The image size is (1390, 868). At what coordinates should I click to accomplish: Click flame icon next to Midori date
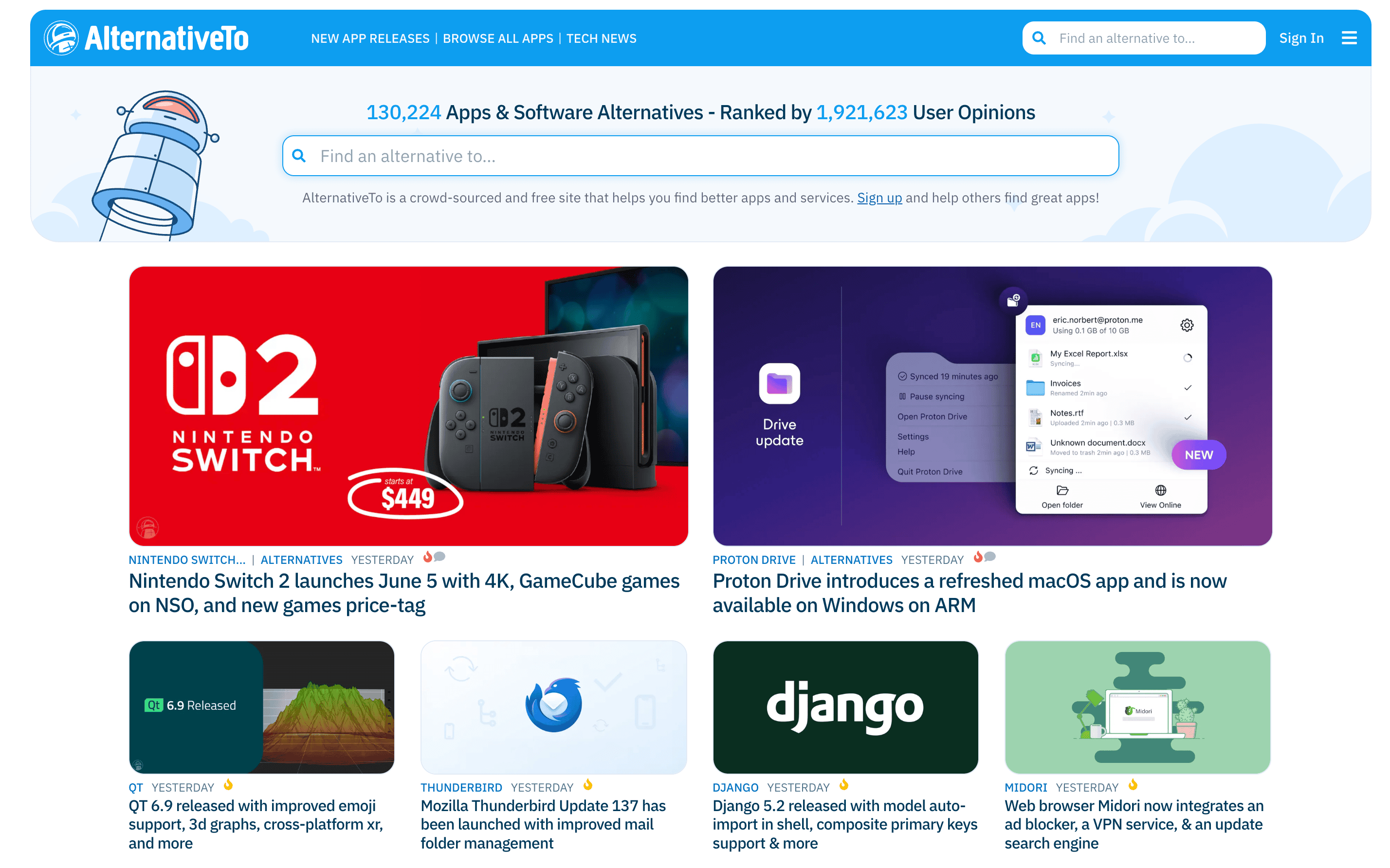[x=1133, y=785]
